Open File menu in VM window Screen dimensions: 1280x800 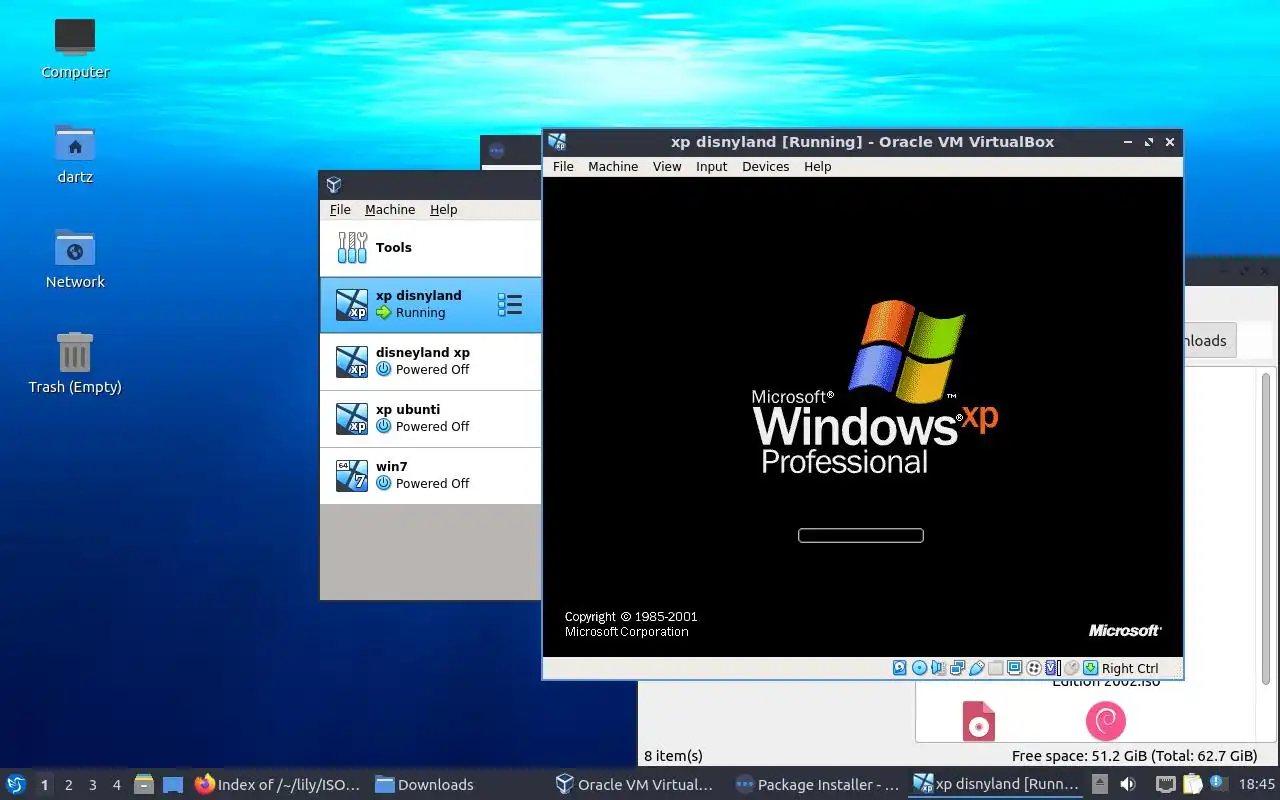tap(563, 166)
